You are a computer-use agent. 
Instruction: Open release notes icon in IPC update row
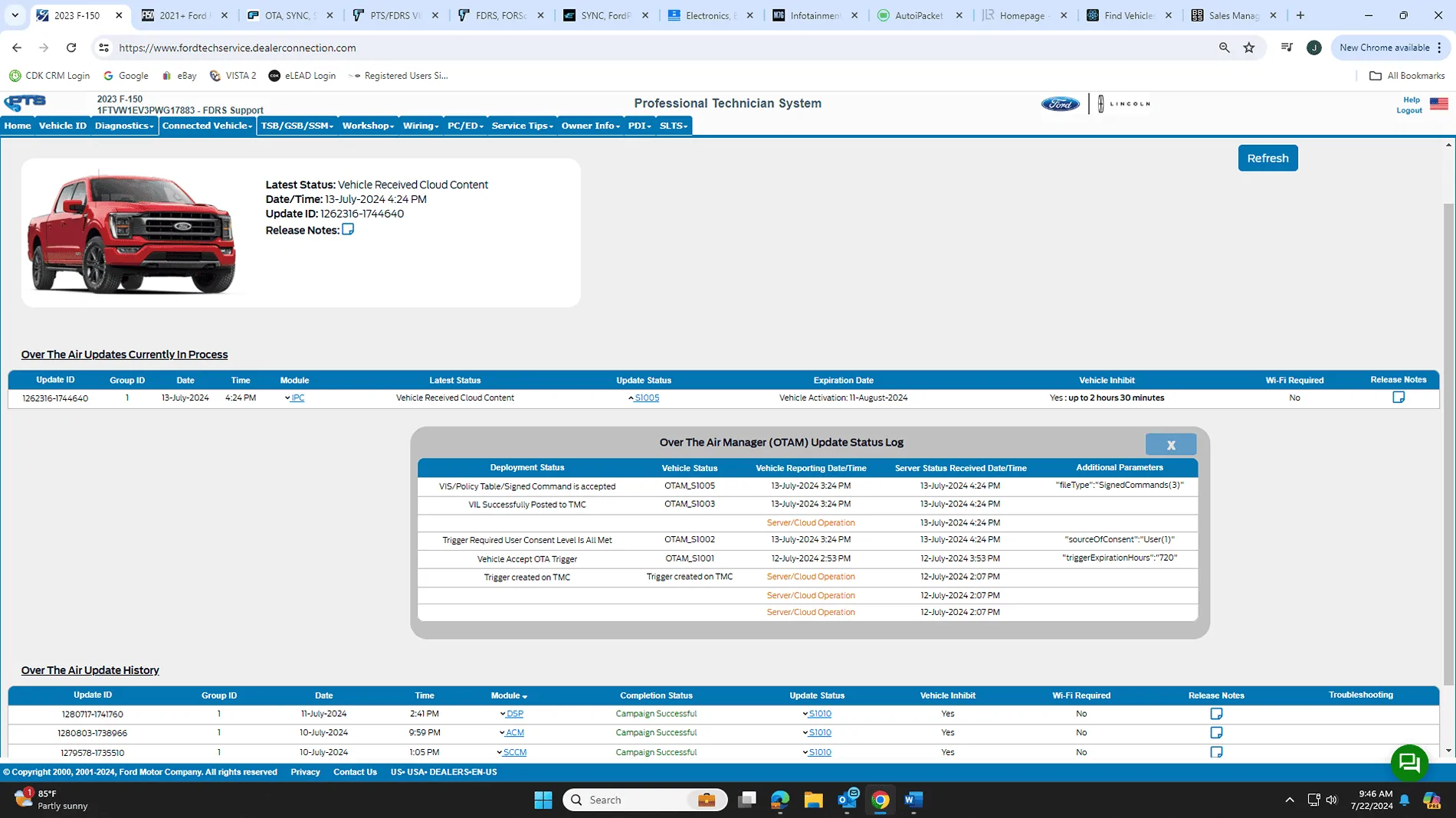tap(1398, 398)
